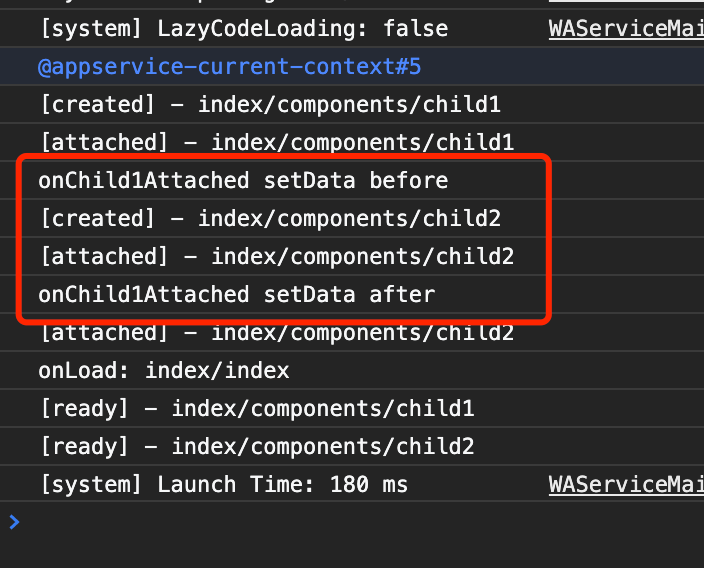Click [attached] child2 log inside red box
Image resolution: width=704 pixels, height=568 pixels.
pyautogui.click(x=277, y=257)
